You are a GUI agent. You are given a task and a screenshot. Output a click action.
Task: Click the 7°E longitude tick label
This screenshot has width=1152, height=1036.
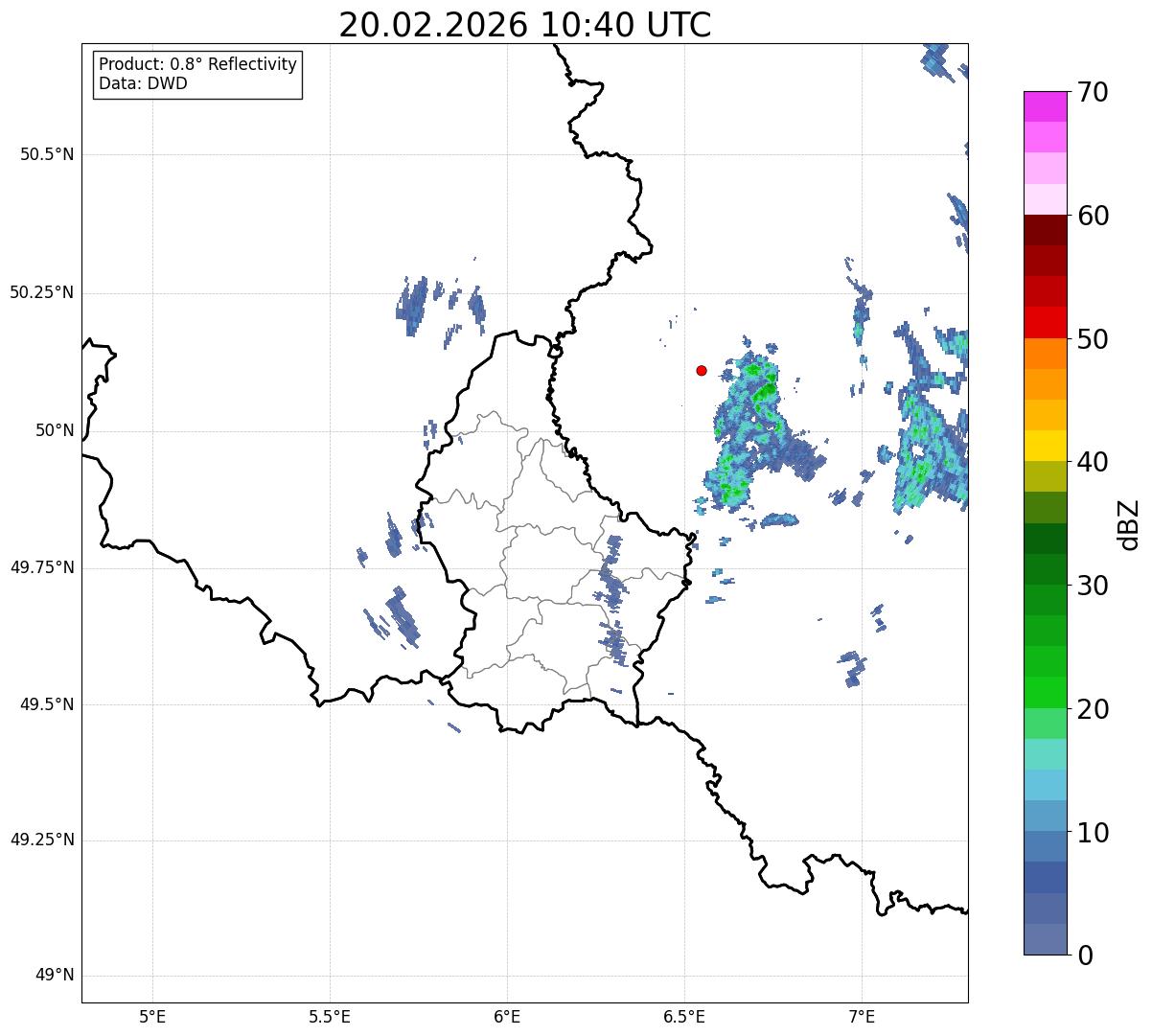(x=862, y=1016)
